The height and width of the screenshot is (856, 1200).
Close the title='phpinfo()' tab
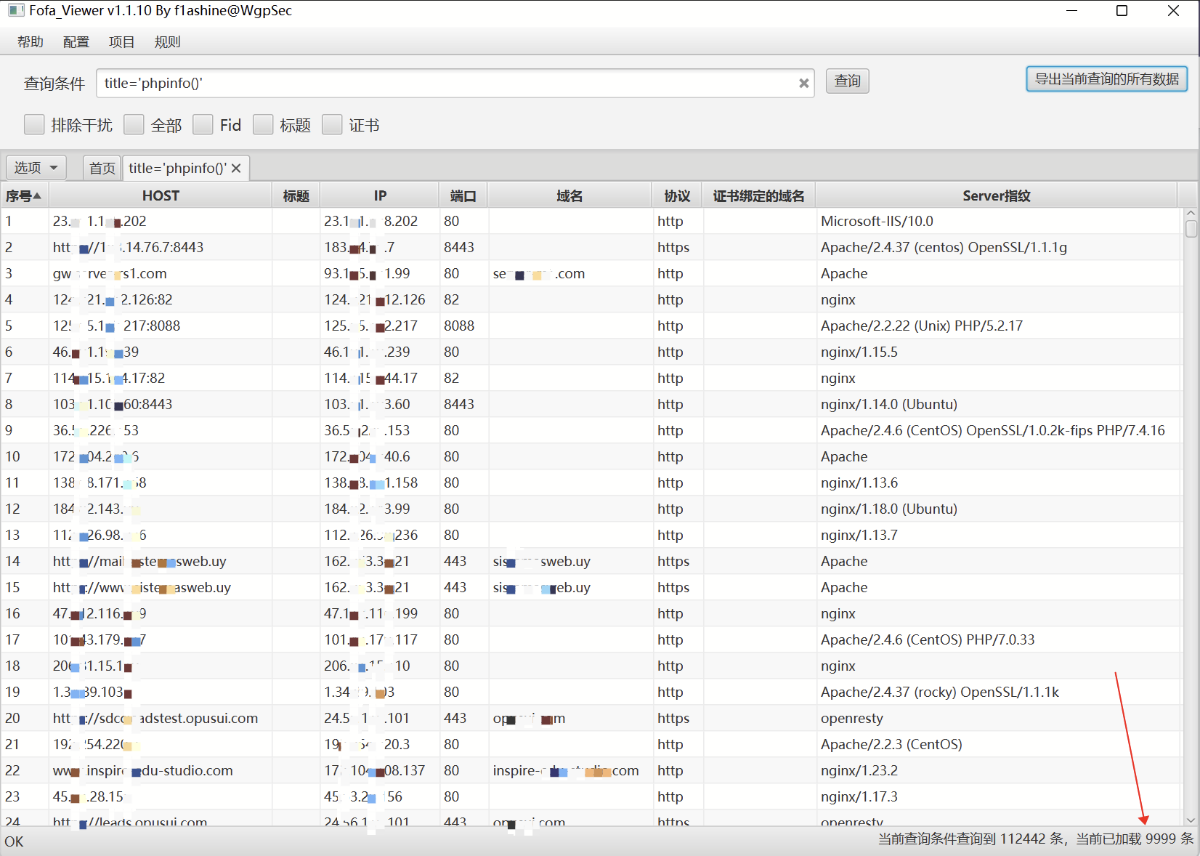pyautogui.click(x=236, y=168)
